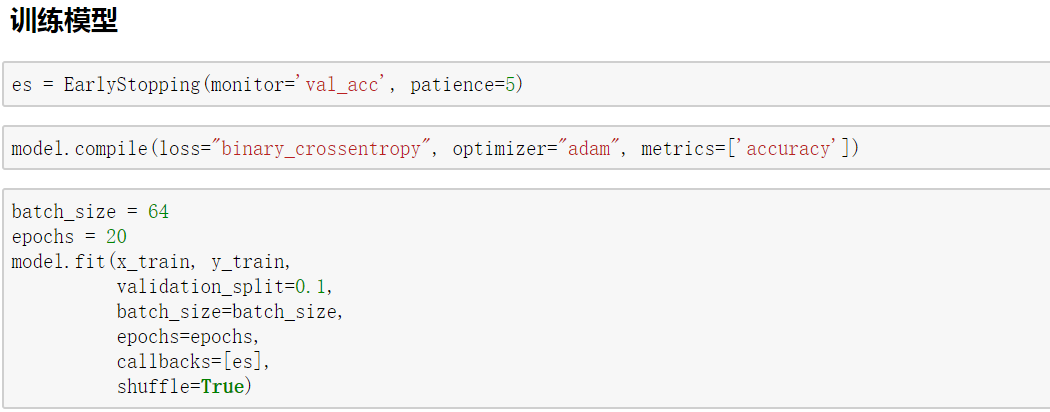Click the shuffle=True keyword value
The image size is (1050, 412).
tap(222, 386)
